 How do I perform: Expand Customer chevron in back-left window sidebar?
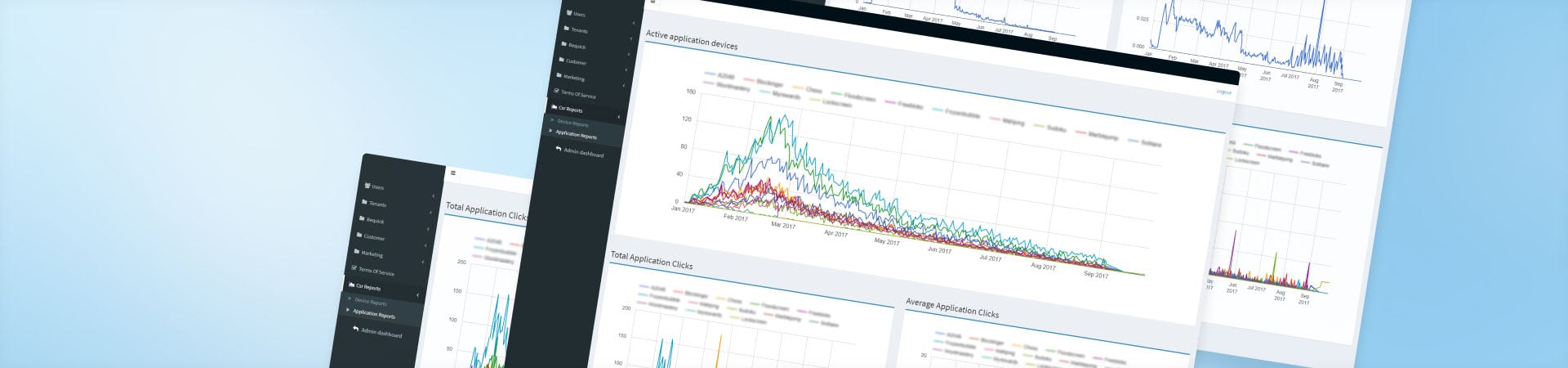(x=425, y=246)
